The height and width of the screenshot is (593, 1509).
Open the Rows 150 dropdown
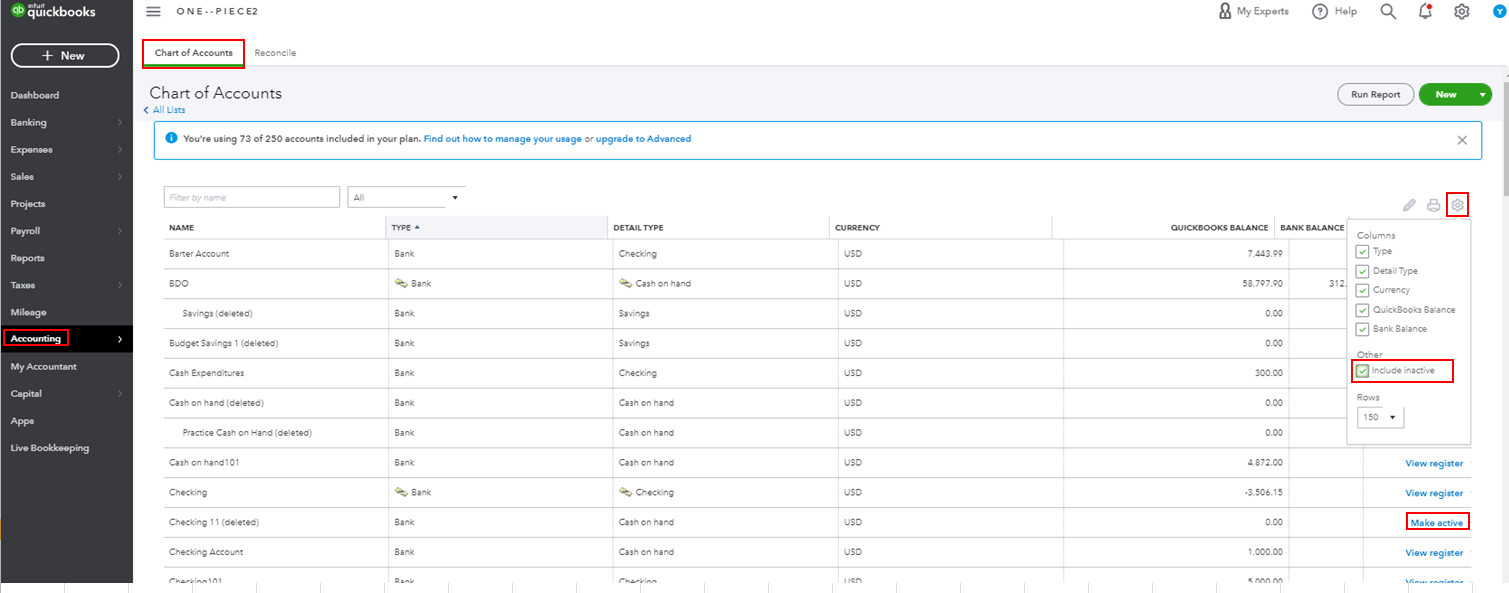(1381, 417)
